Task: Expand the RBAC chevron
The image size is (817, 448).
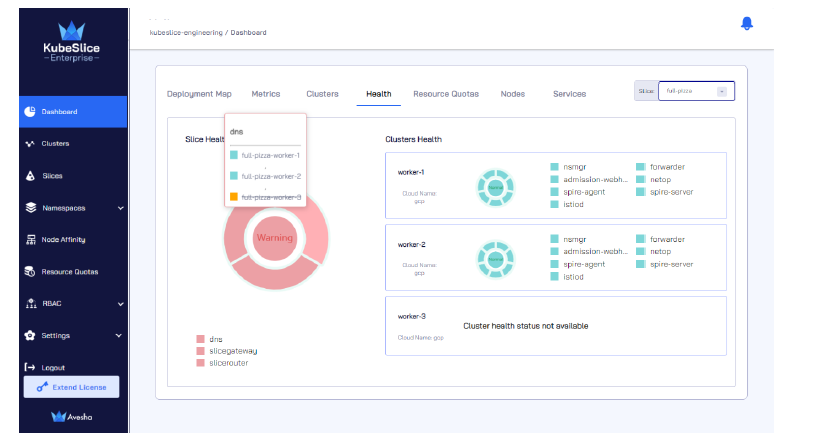Action: (x=120, y=304)
